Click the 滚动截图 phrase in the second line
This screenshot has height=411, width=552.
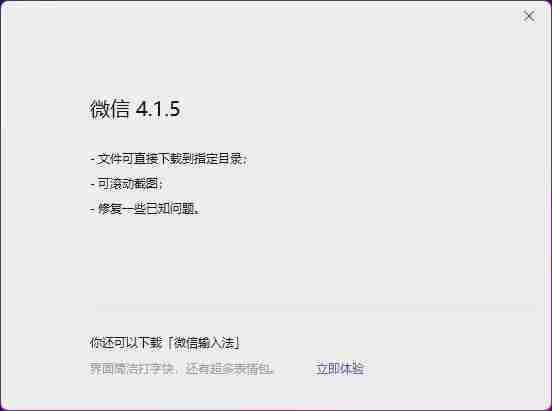pyautogui.click(x=134, y=184)
